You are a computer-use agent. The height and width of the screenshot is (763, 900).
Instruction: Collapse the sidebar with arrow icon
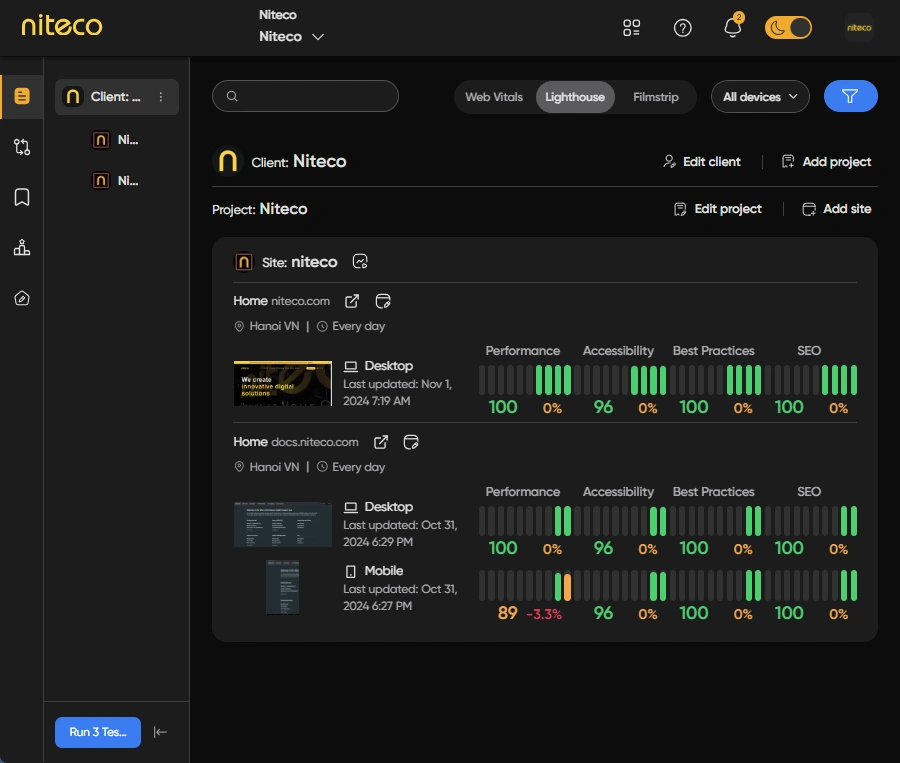point(160,732)
